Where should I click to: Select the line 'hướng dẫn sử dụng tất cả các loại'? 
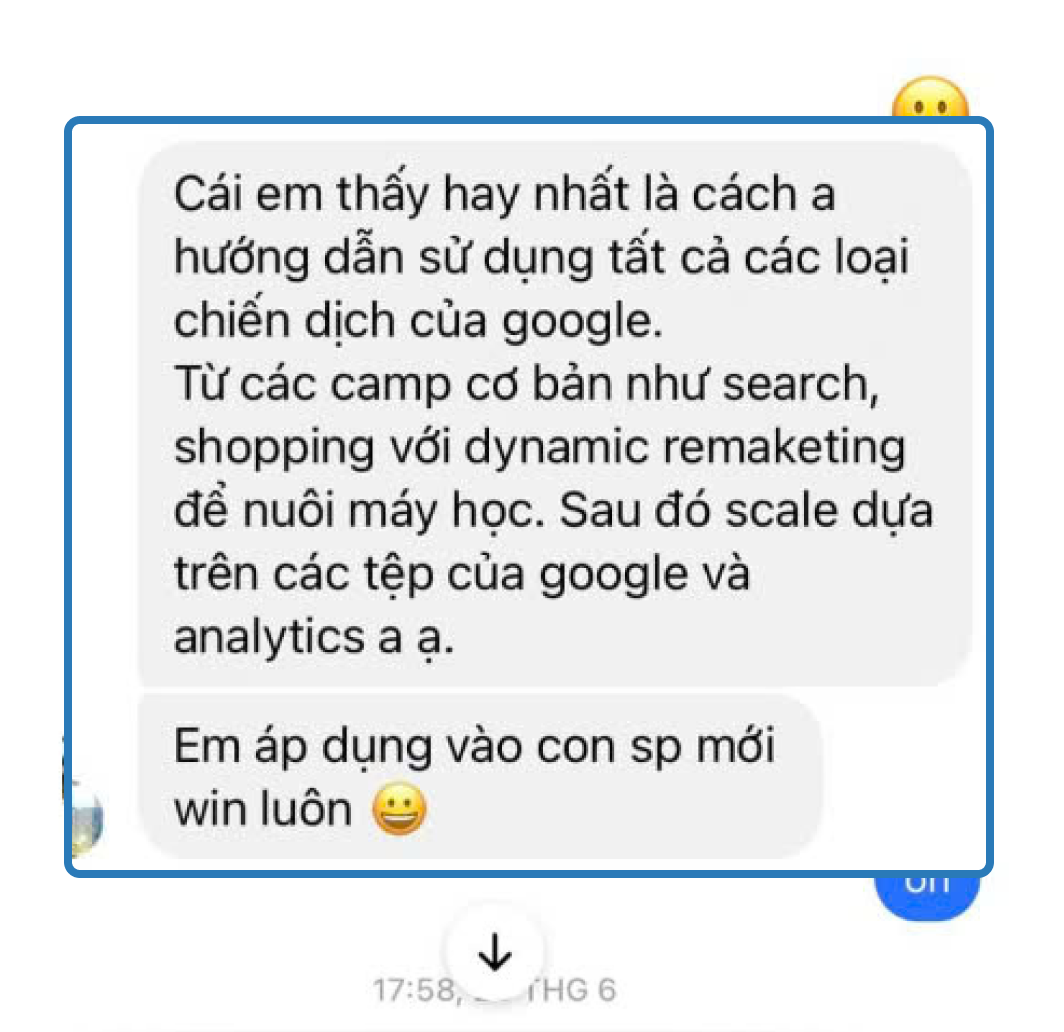pyautogui.click(x=541, y=258)
